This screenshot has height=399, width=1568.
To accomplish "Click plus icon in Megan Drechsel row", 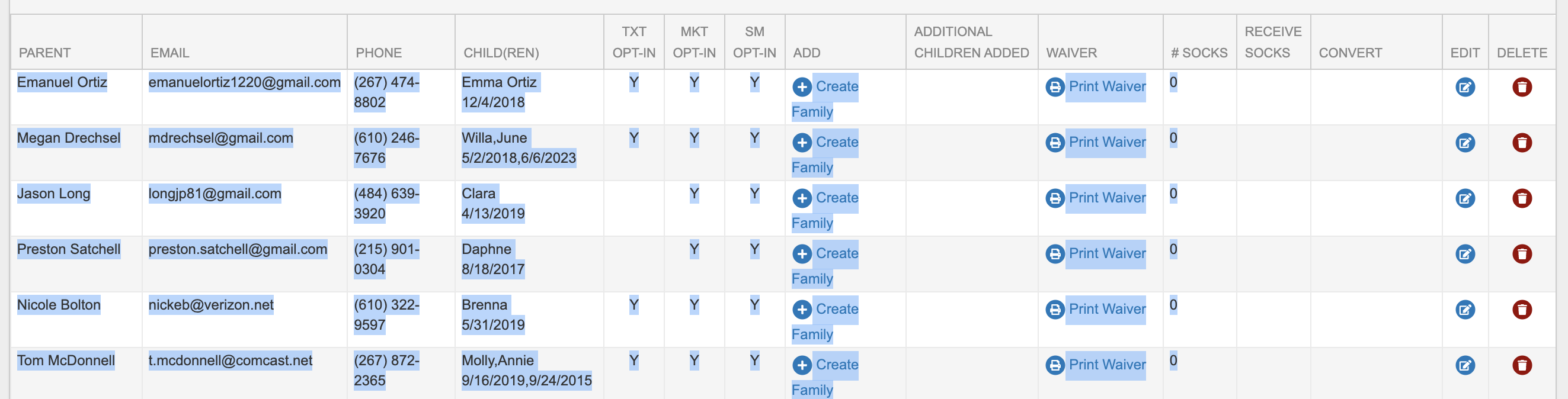I will coord(802,143).
